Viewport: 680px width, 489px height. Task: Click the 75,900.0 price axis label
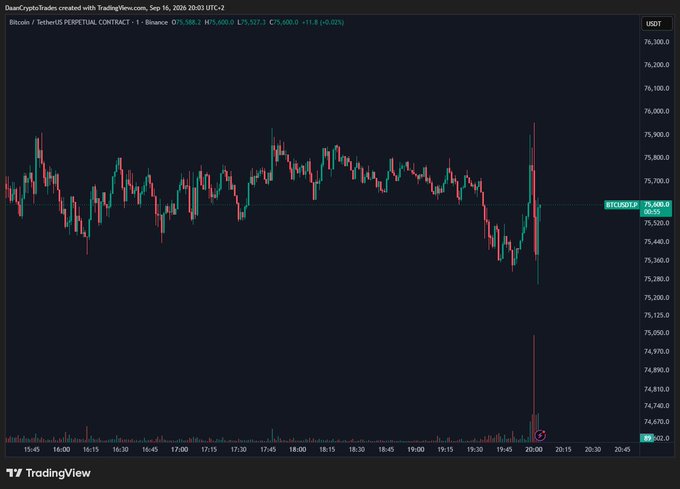(656, 134)
